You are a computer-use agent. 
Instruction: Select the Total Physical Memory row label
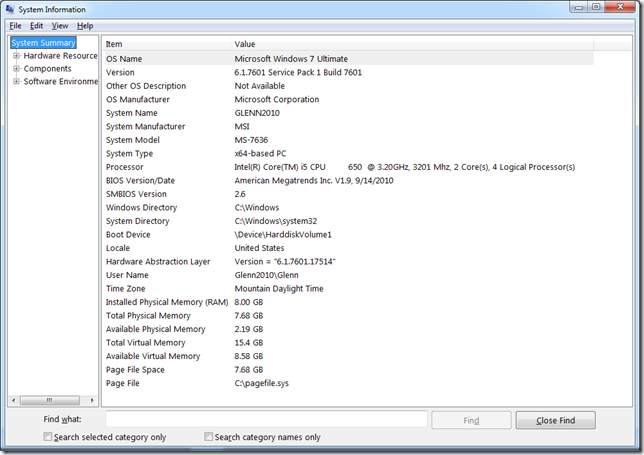click(148, 316)
